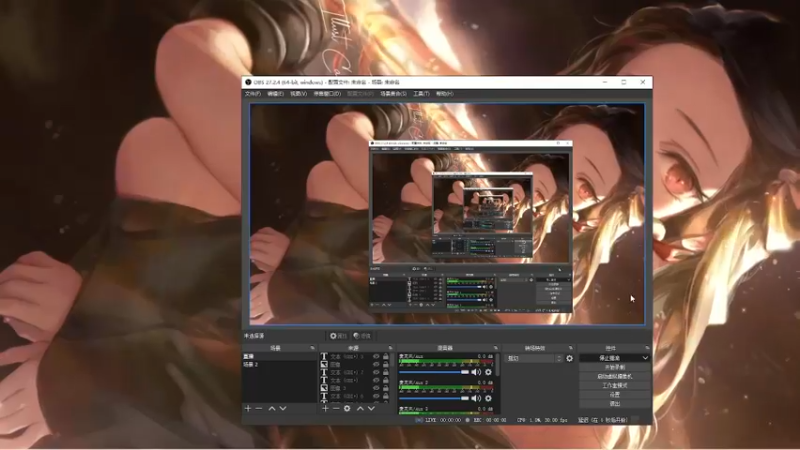Add a new scene with the Scenes plus icon

[x=248, y=408]
